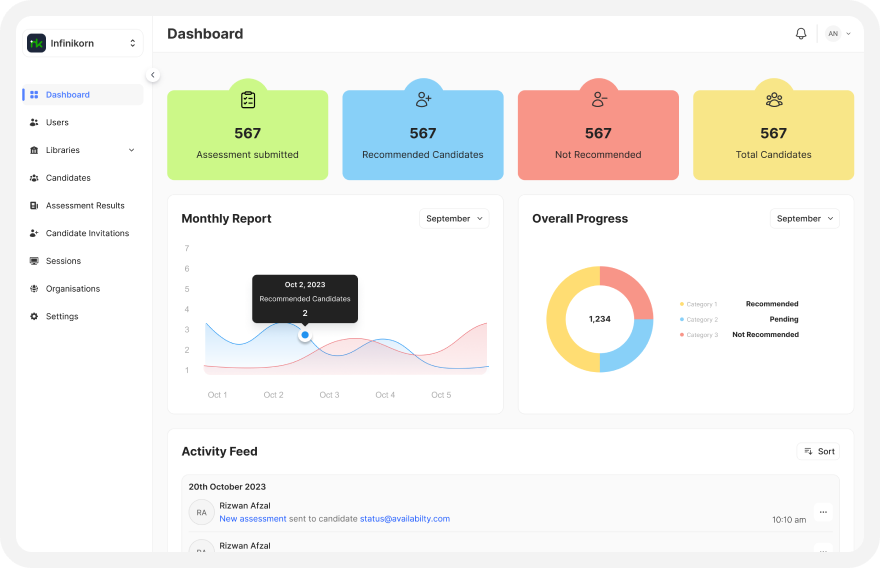Click the Not Recommended person-minus icon
This screenshot has width=880, height=568.
pos(598,99)
